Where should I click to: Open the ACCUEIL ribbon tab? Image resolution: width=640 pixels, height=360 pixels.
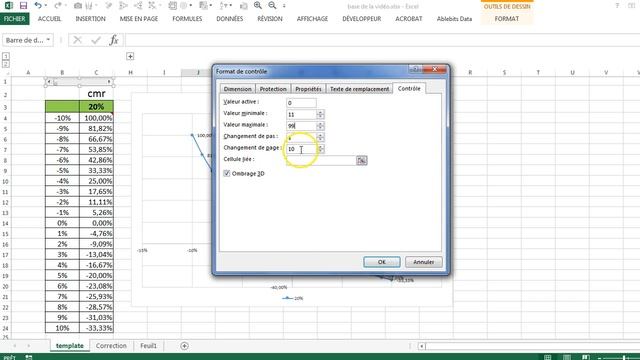point(49,19)
